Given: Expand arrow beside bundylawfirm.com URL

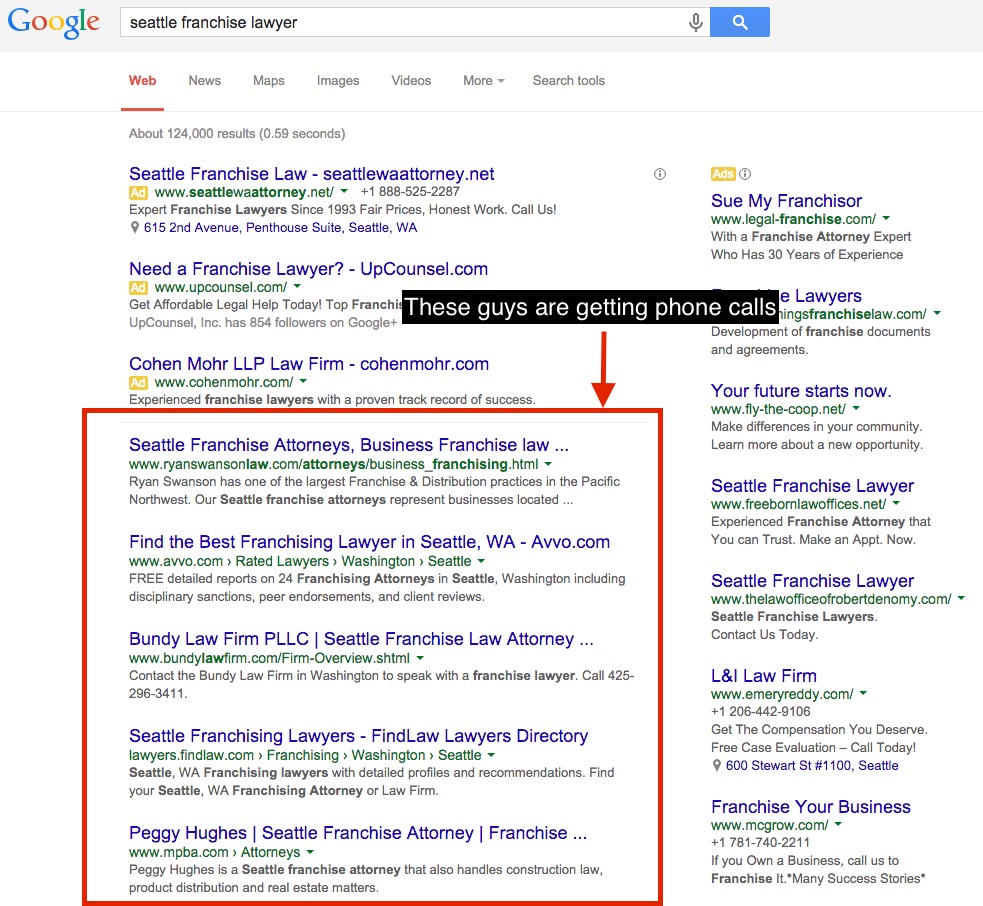Looking at the screenshot, I should coord(420,658).
